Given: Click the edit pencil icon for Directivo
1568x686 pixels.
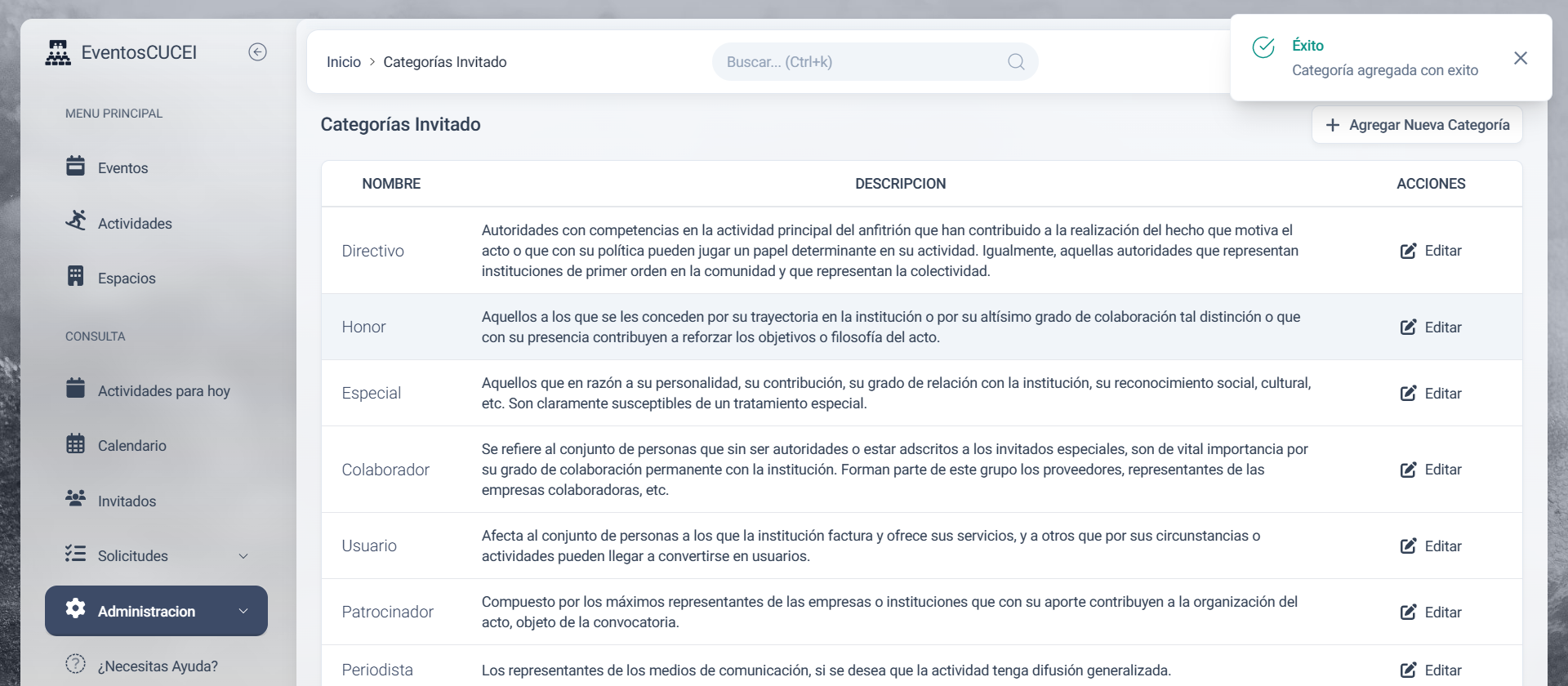Looking at the screenshot, I should pos(1408,251).
